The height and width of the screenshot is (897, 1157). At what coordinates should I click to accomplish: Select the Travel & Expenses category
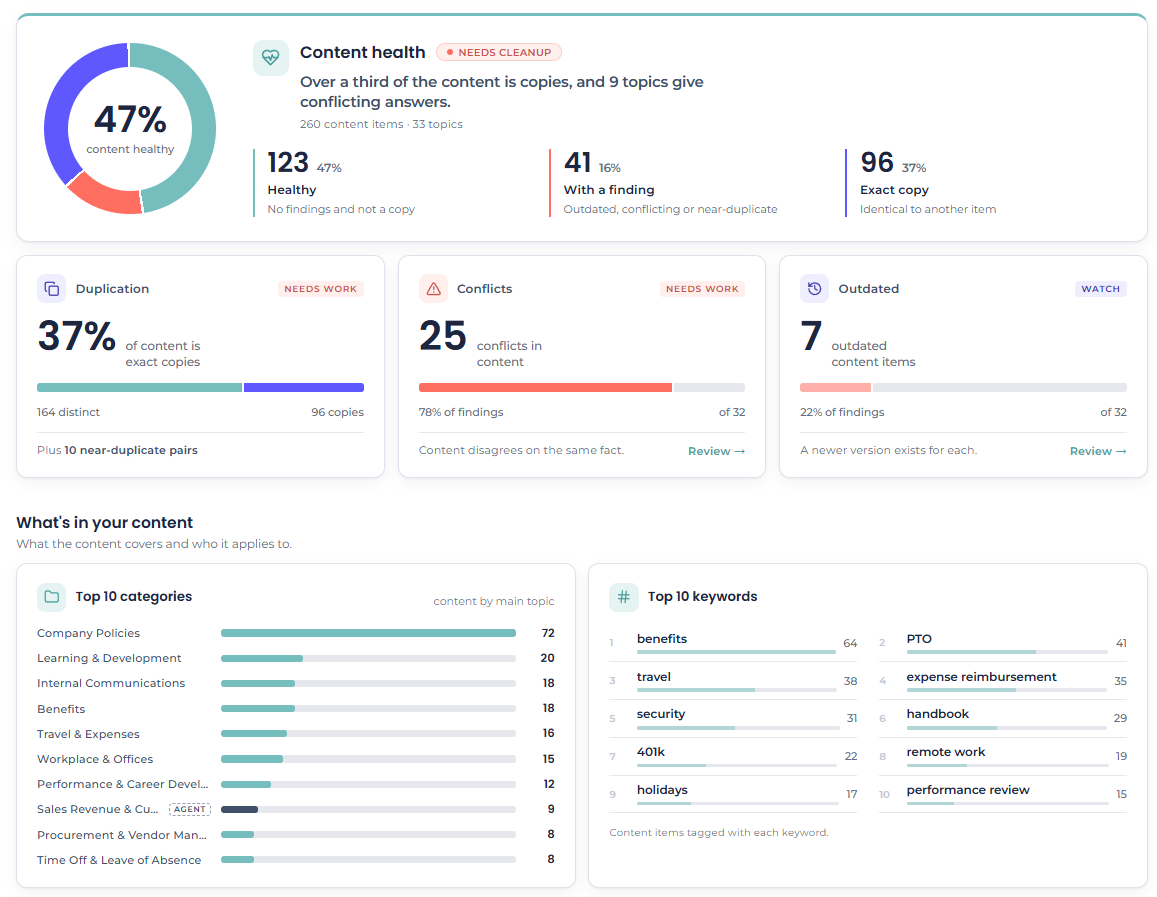point(296,733)
